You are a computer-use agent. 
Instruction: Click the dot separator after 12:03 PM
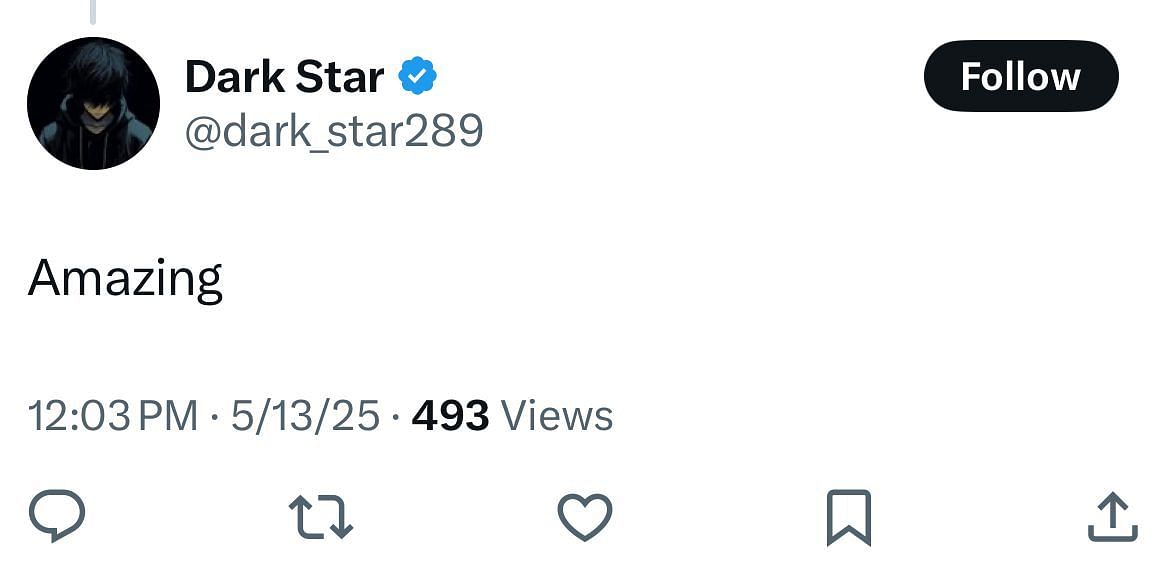coord(215,416)
